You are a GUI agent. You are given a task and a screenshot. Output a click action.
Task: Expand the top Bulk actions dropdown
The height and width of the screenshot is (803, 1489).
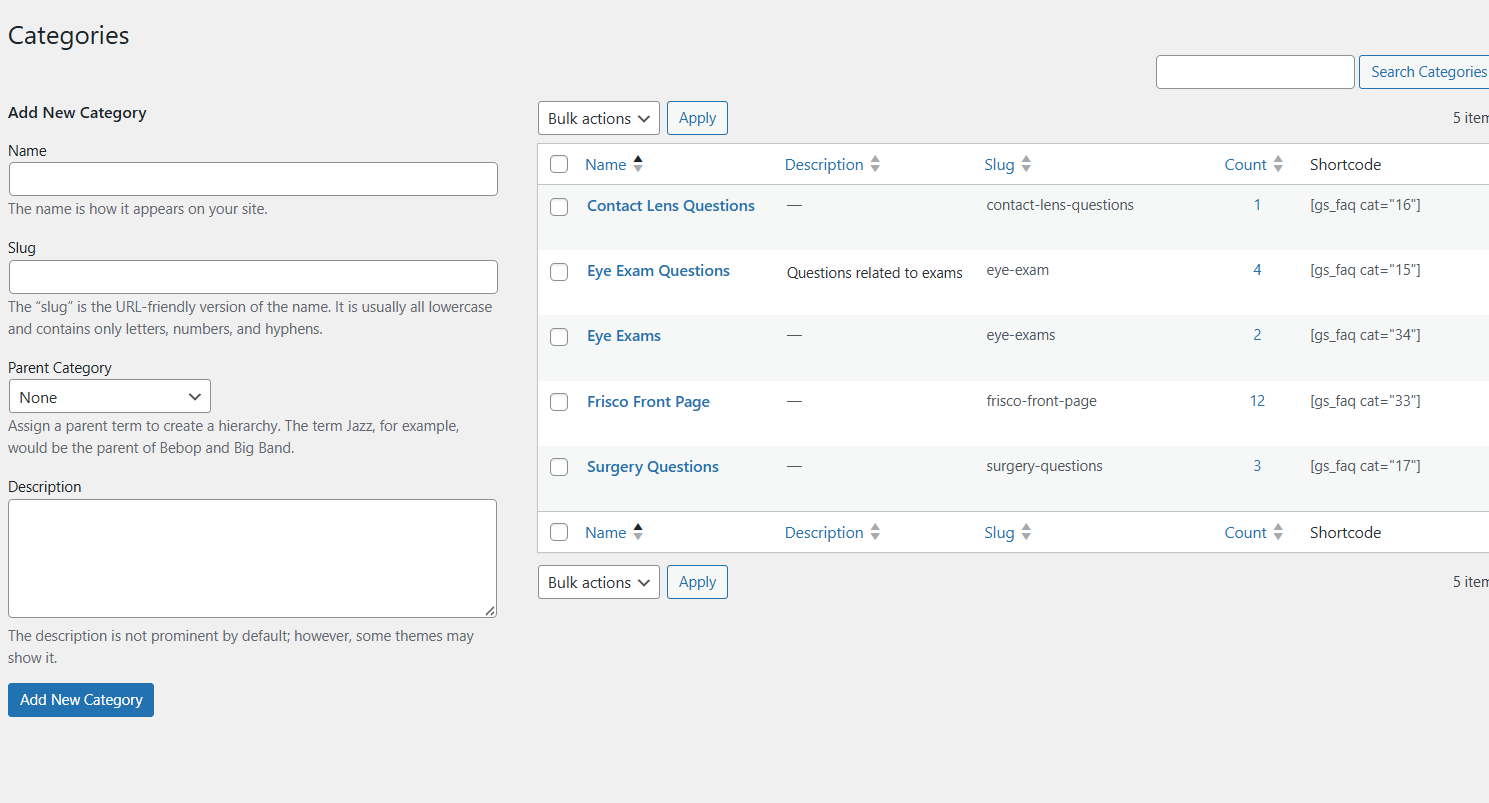pyautogui.click(x=598, y=119)
